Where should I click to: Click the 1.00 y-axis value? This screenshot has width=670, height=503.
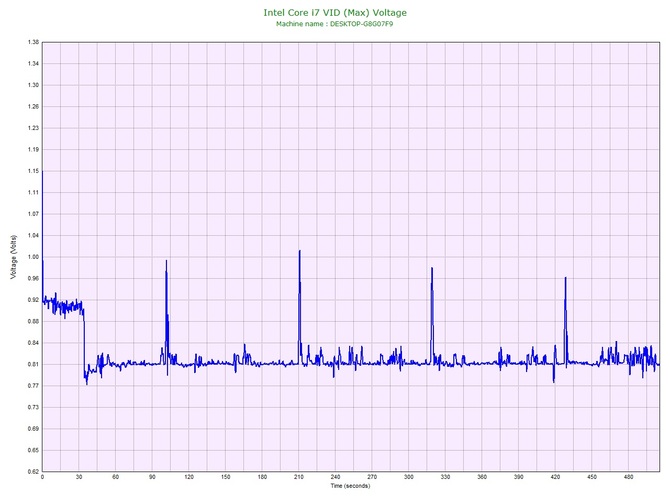point(33,257)
